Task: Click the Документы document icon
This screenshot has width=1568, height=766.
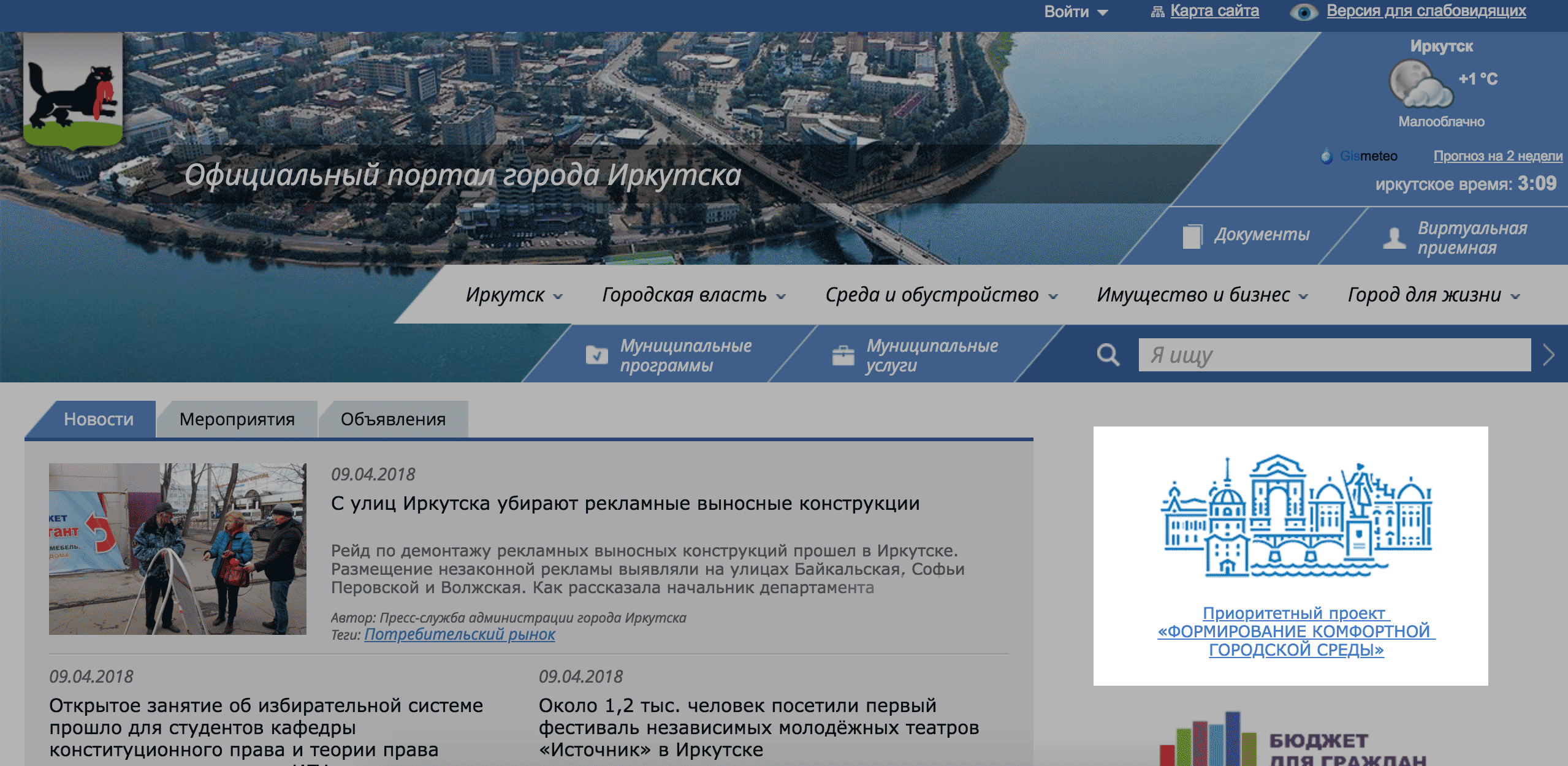Action: coord(1192,236)
